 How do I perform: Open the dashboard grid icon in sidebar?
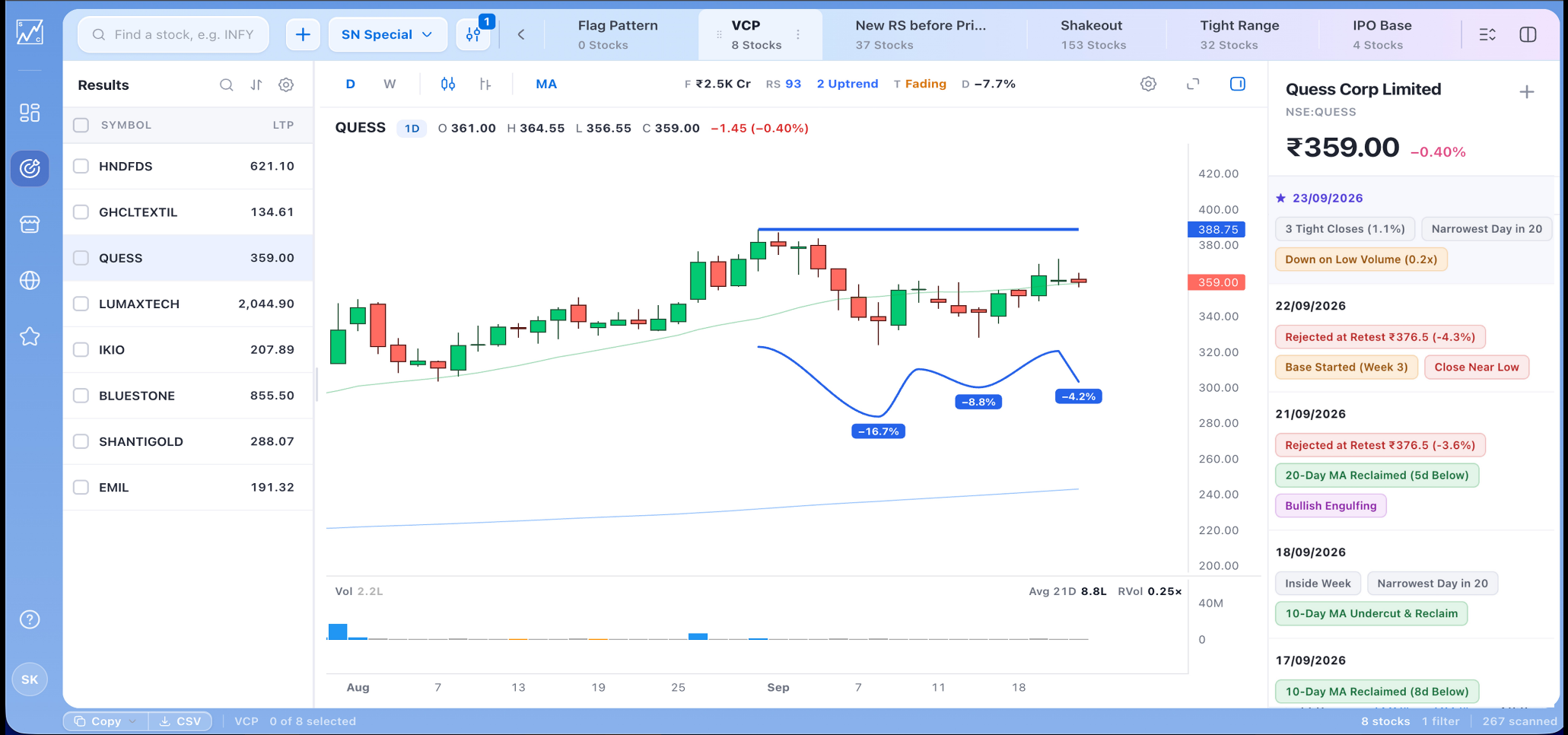point(30,113)
